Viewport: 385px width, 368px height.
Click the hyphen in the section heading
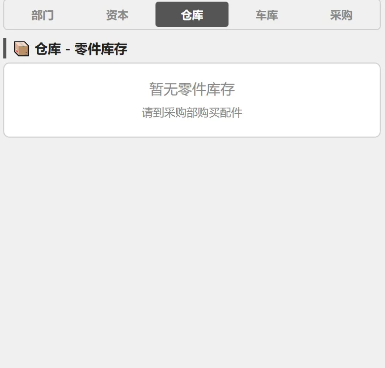(68, 50)
